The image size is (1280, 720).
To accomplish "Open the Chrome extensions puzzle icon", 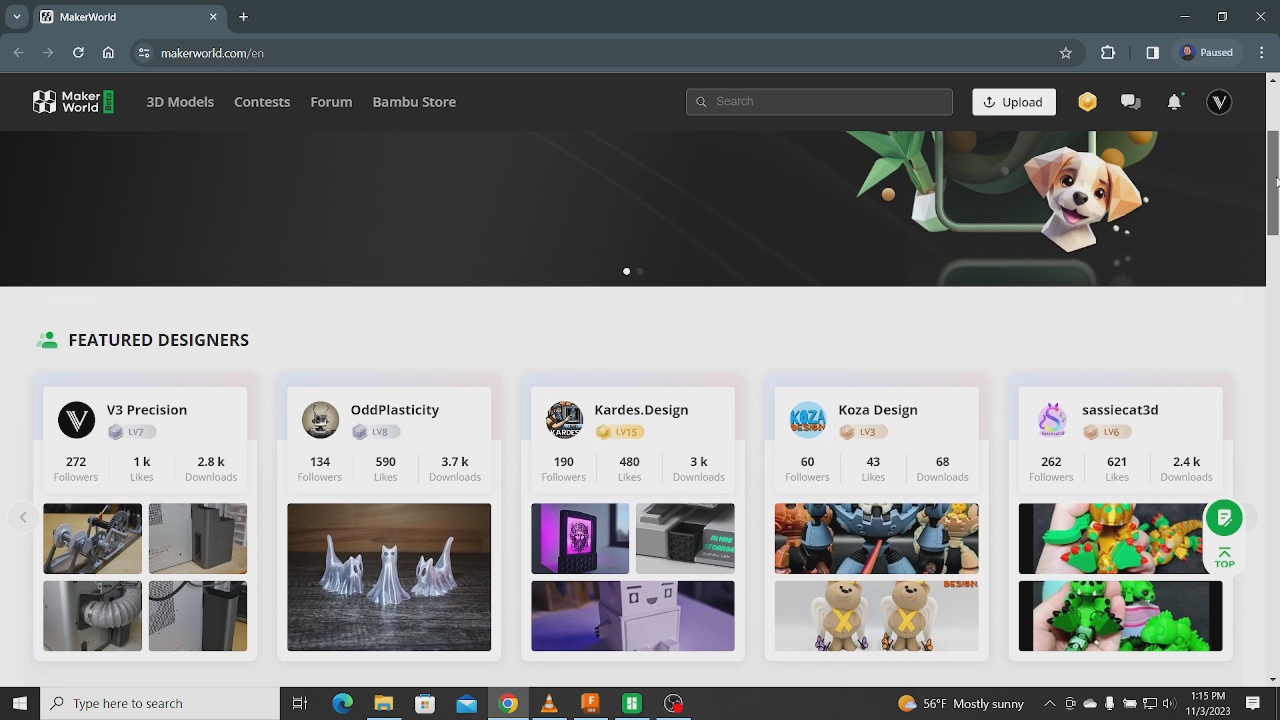I will pos(1108,53).
